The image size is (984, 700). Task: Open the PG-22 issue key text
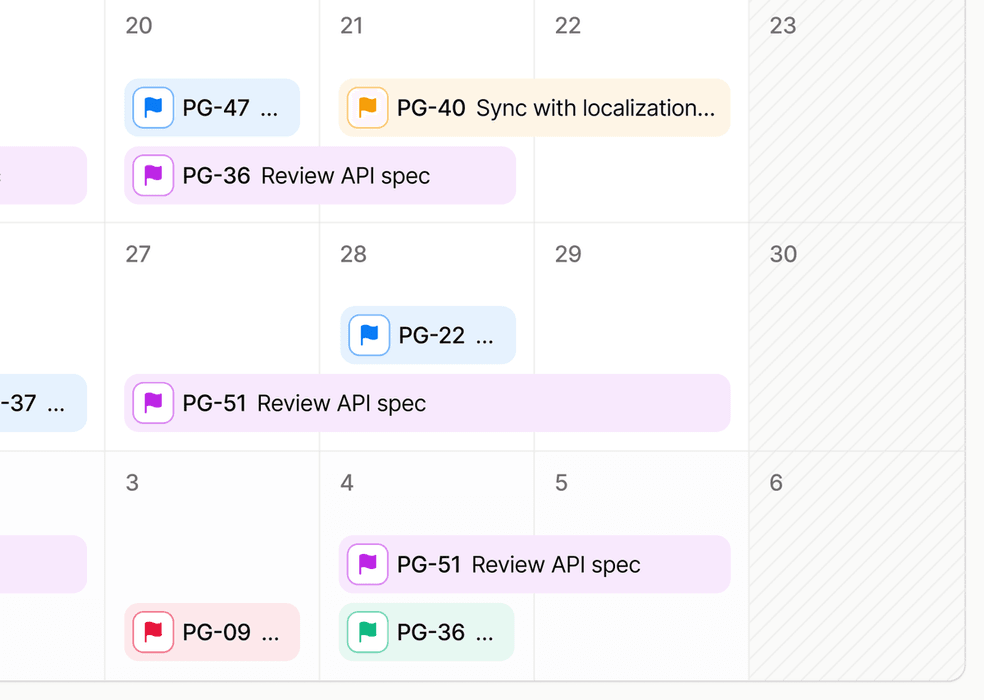point(431,336)
